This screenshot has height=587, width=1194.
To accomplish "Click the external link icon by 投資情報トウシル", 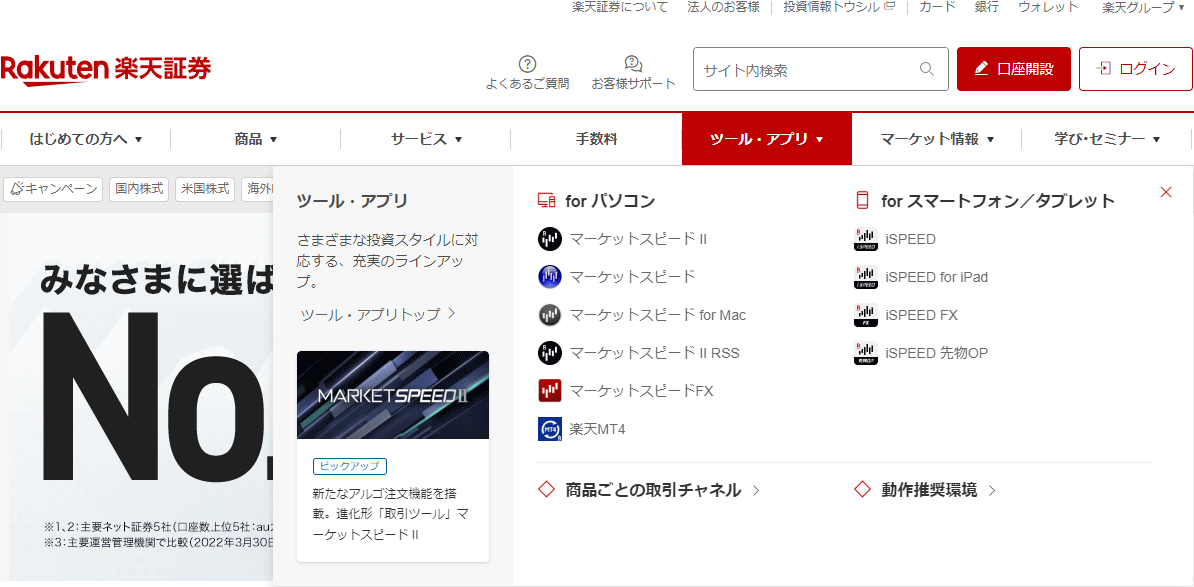I will click(889, 7).
